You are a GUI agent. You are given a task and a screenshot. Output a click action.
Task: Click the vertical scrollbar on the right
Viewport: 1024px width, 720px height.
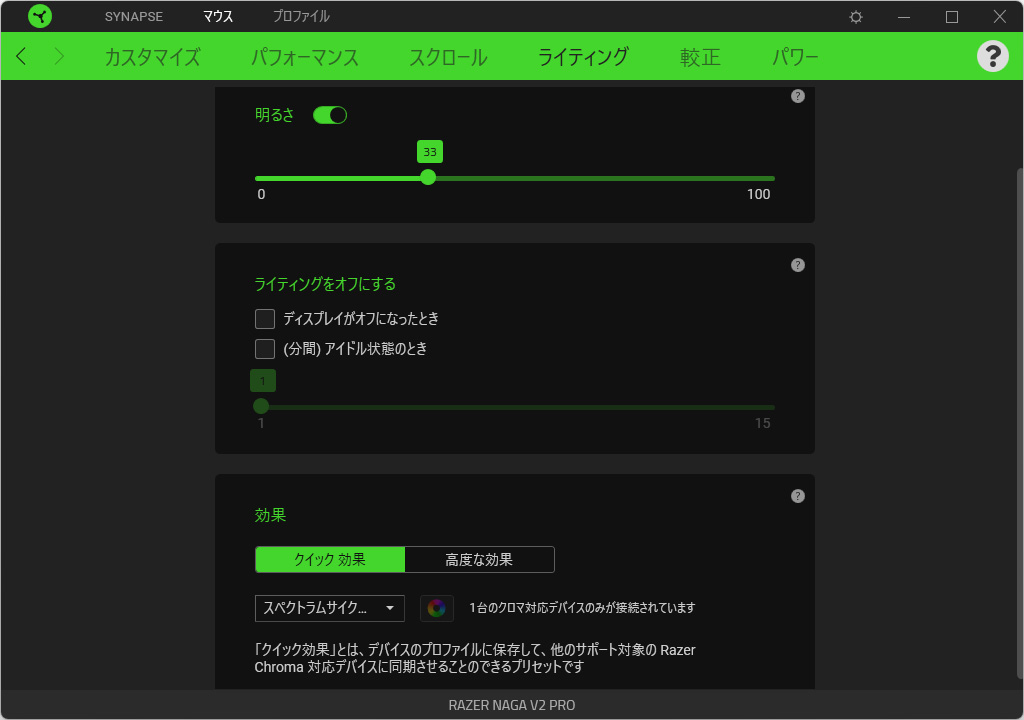[x=1019, y=423]
